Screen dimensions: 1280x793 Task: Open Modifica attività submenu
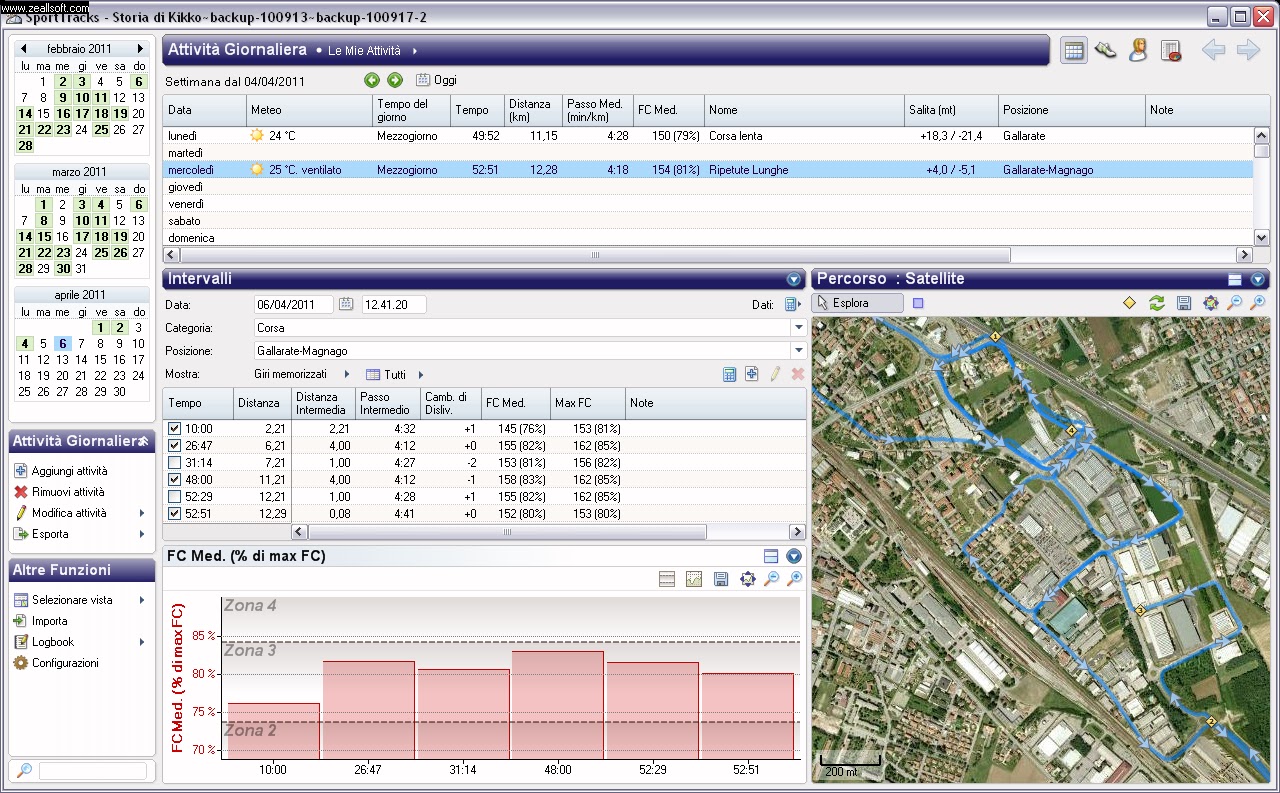(x=80, y=513)
